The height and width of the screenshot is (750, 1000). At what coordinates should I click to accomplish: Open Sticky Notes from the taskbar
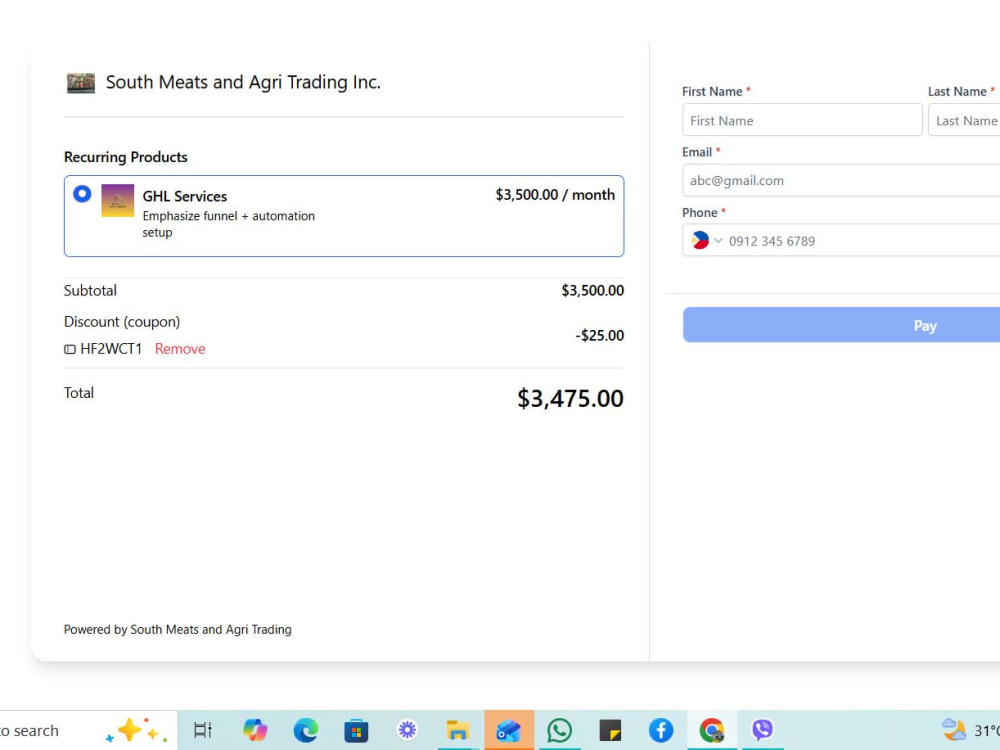tap(610, 730)
